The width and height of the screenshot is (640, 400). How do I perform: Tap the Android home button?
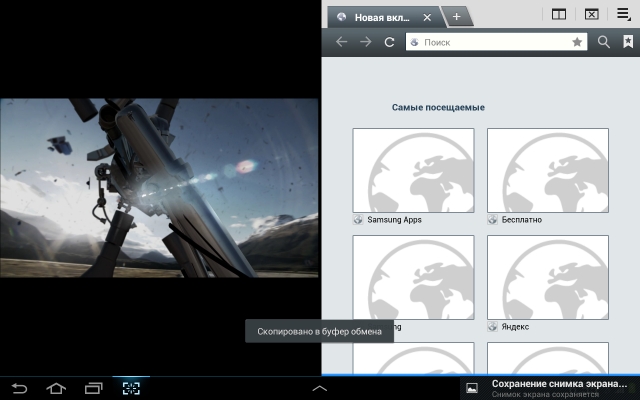pyautogui.click(x=56, y=388)
